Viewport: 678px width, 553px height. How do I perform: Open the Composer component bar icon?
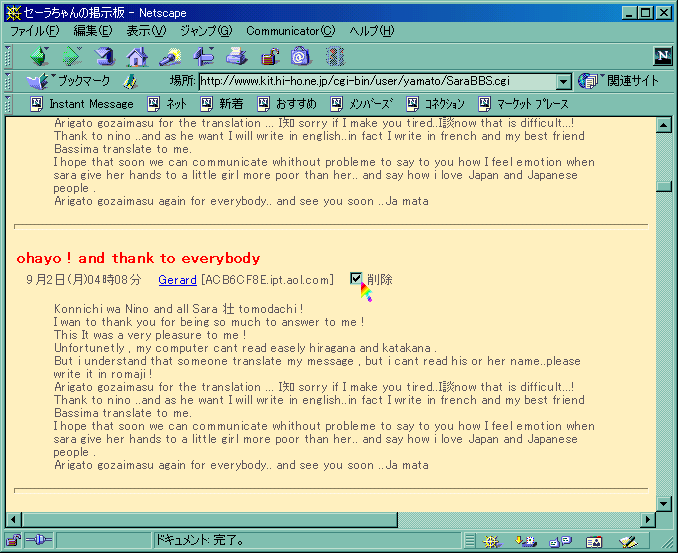click(628, 541)
